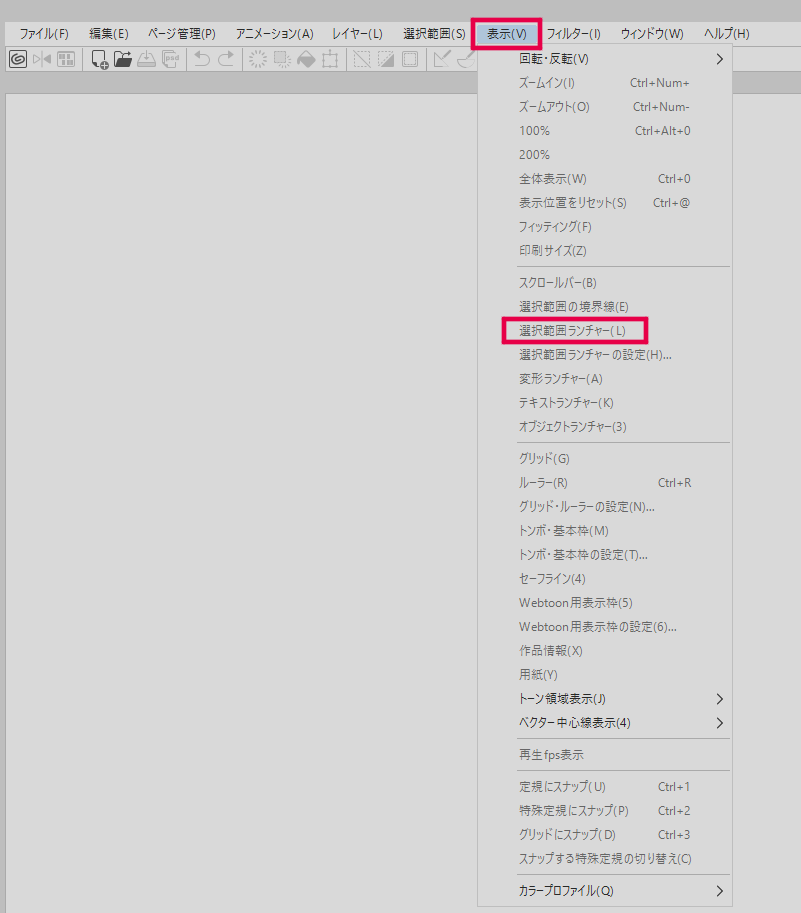
Task: Choose セーフライン(4) menu item
Action: [x=605, y=579]
